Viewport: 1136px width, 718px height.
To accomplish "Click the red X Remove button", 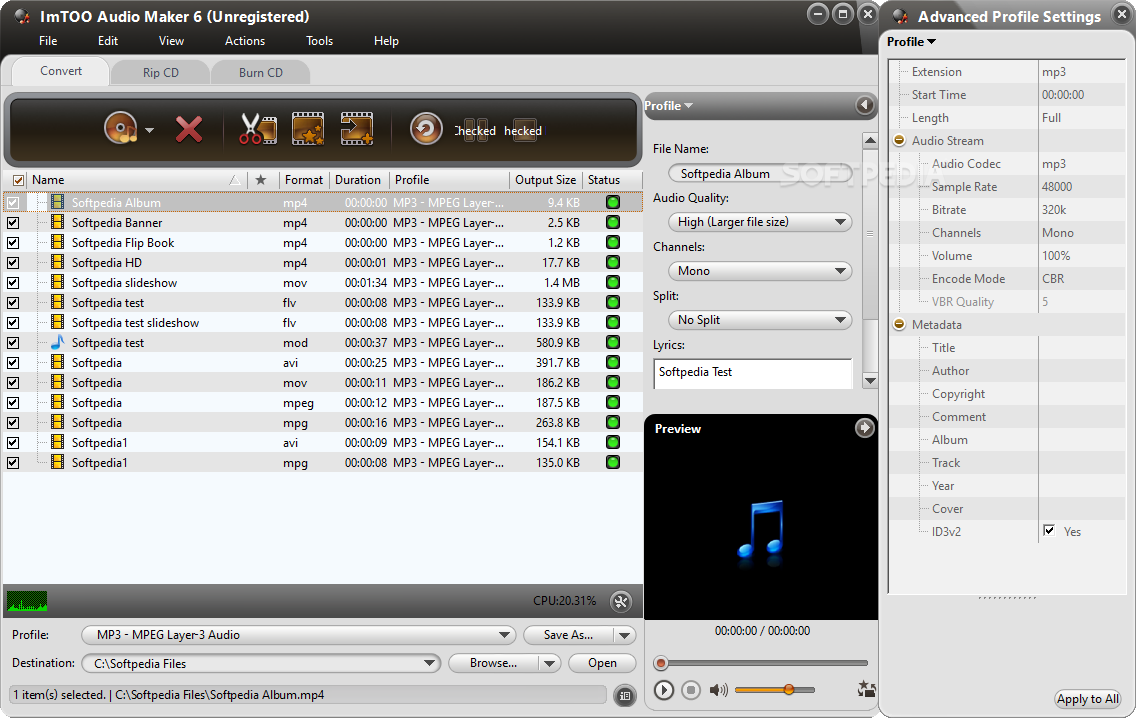I will (x=189, y=130).
